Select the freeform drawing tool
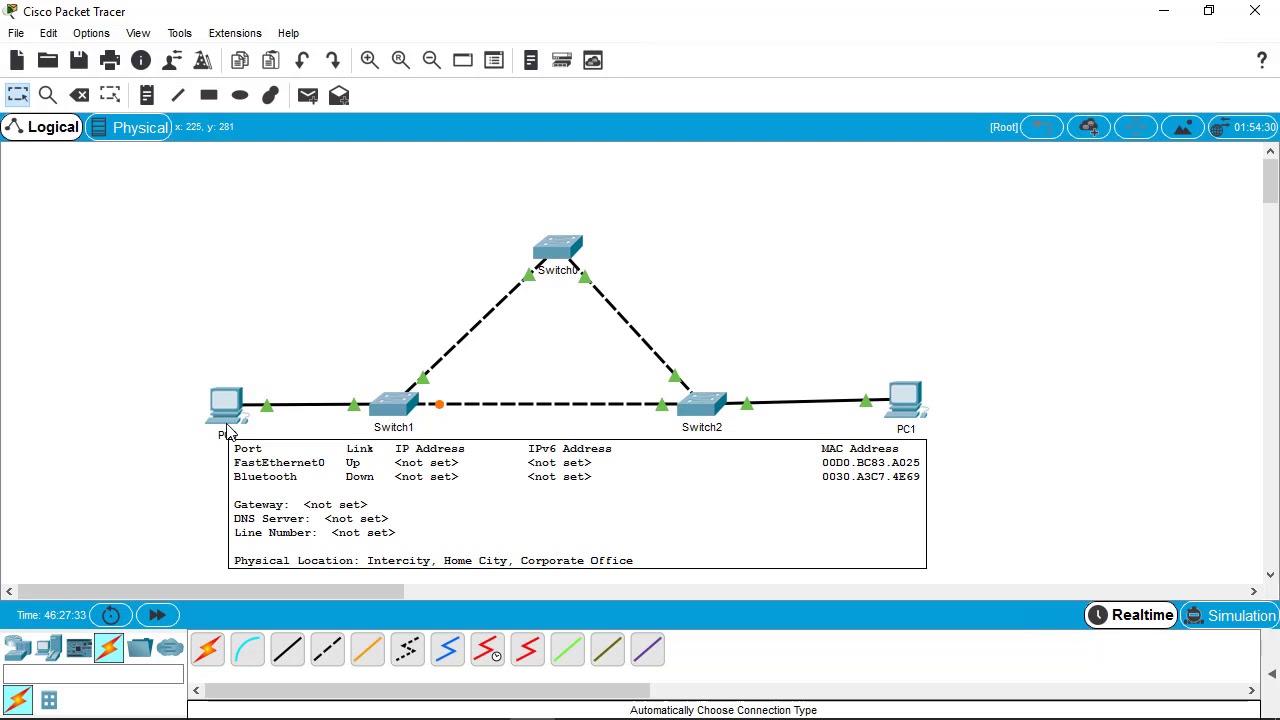The width and height of the screenshot is (1280, 720). (271, 95)
